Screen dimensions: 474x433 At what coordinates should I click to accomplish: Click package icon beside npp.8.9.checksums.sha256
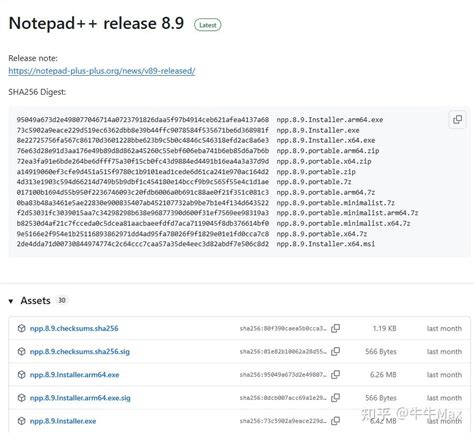point(21,328)
